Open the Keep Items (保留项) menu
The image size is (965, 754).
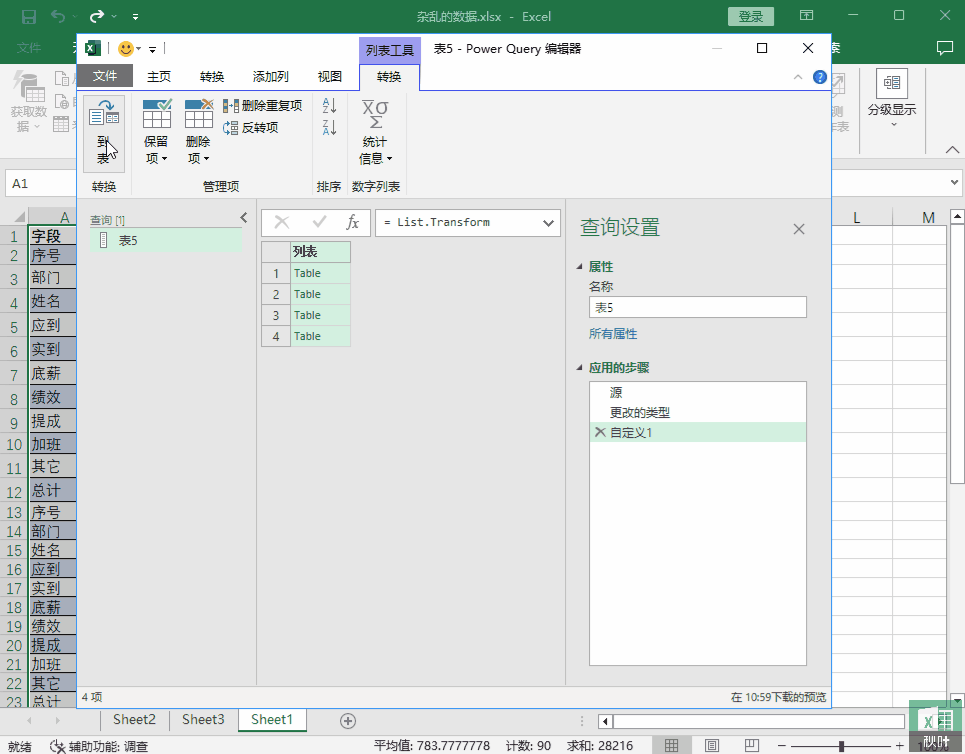pyautogui.click(x=156, y=133)
